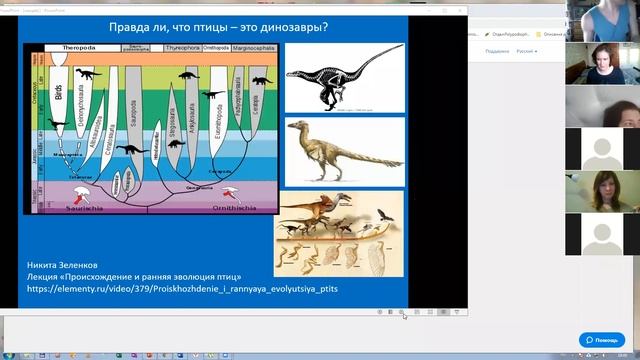Open the green Excel icon in the taskbar

point(119,356)
